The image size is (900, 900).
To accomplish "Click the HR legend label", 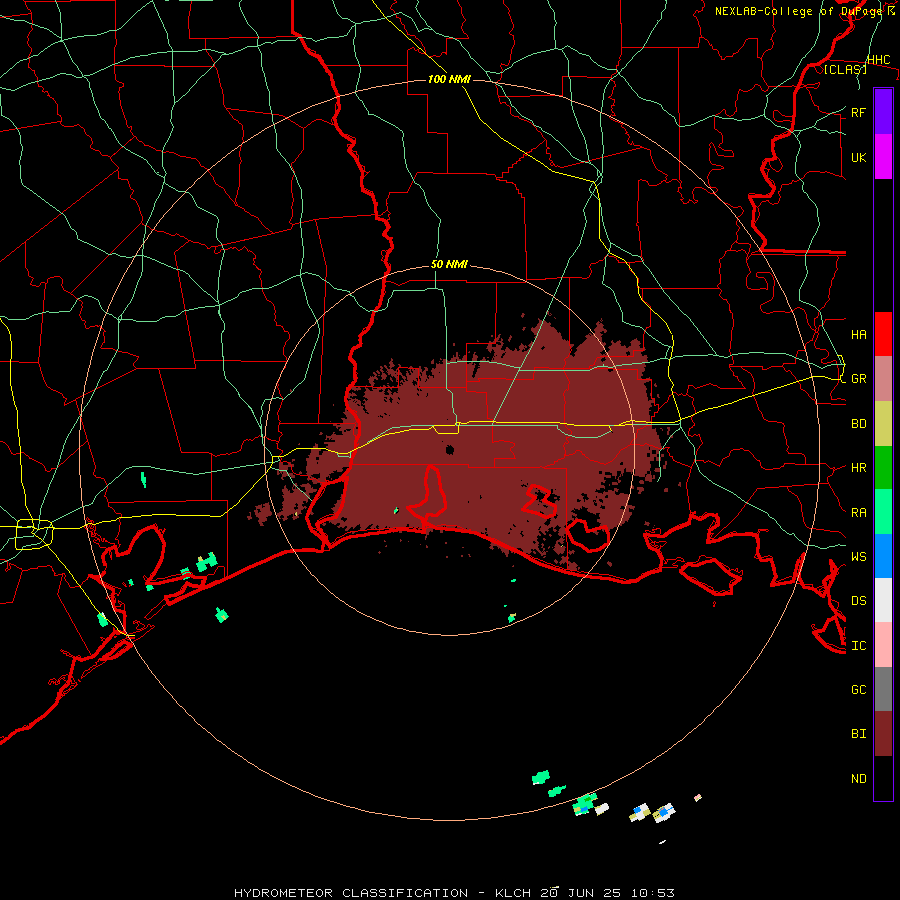I will tap(859, 468).
